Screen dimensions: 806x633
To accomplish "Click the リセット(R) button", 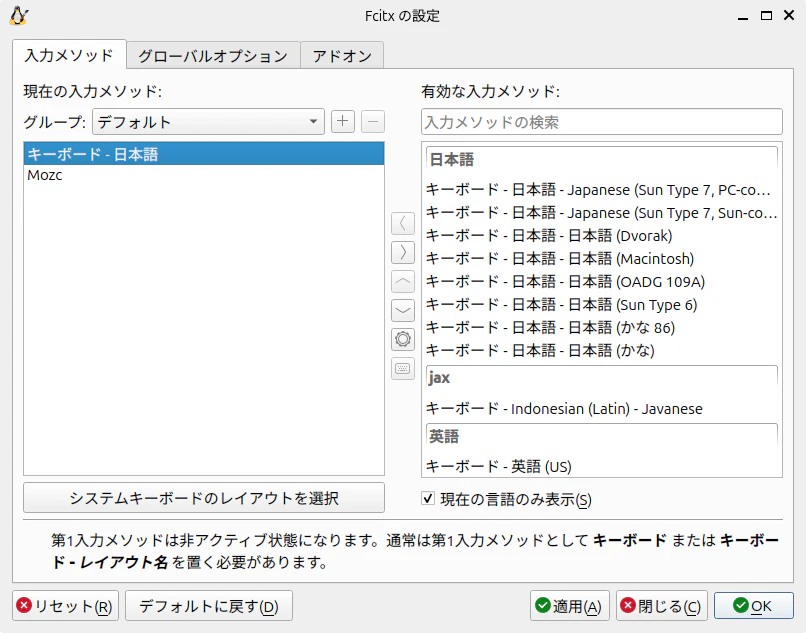I will pyautogui.click(x=66, y=606).
